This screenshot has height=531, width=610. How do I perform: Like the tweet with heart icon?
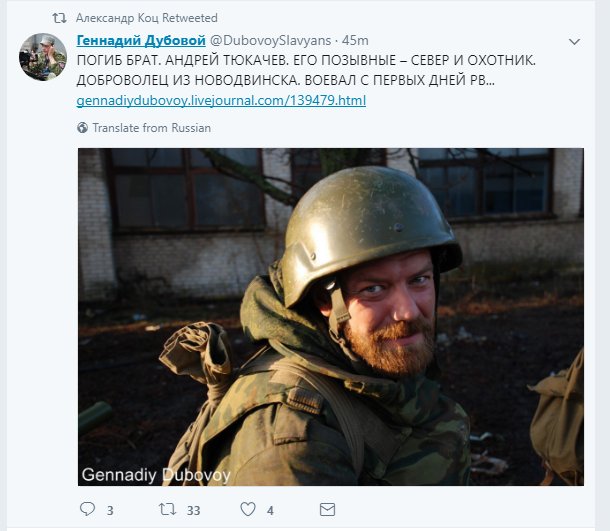[x=246, y=510]
